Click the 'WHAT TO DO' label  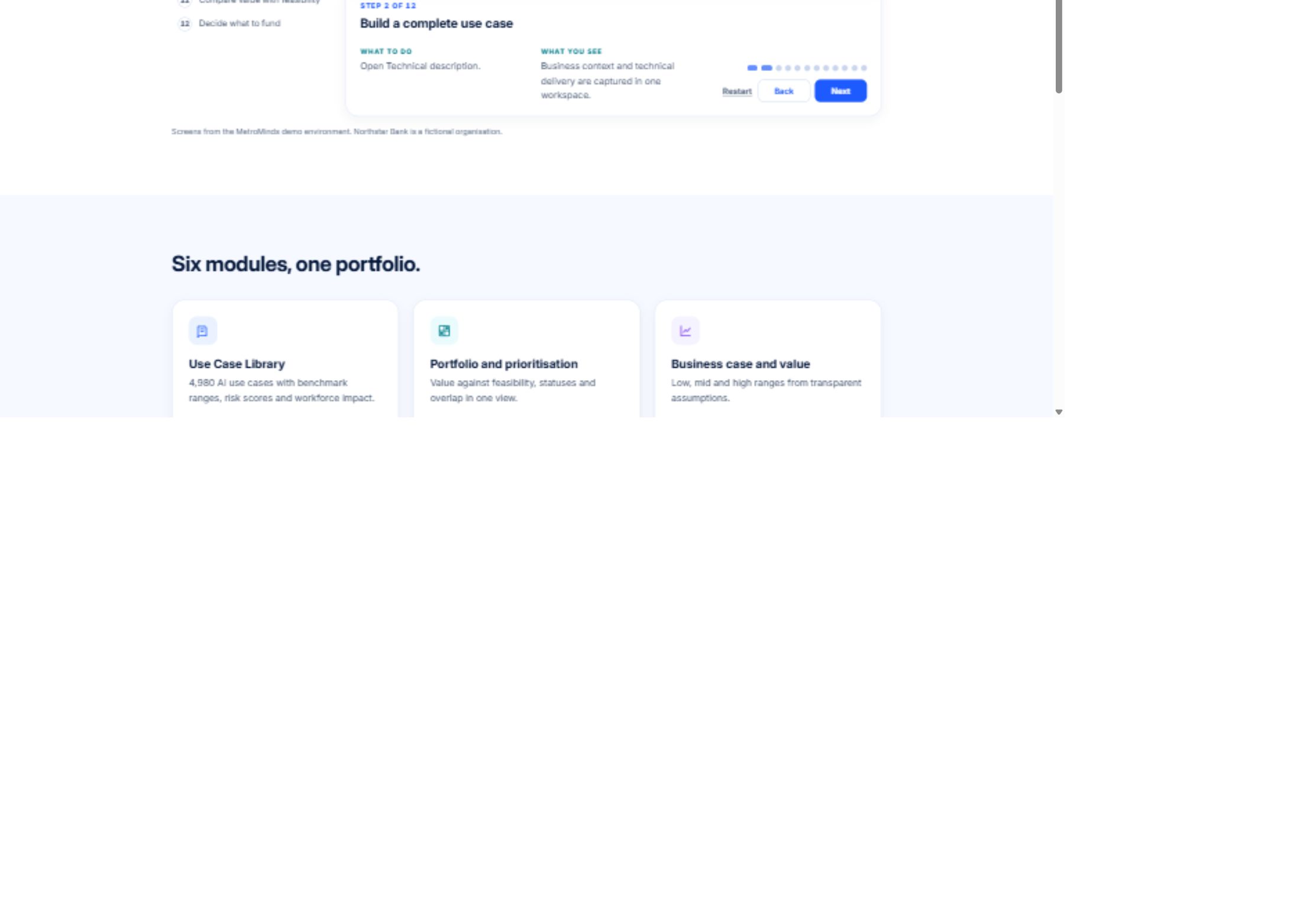coord(386,51)
